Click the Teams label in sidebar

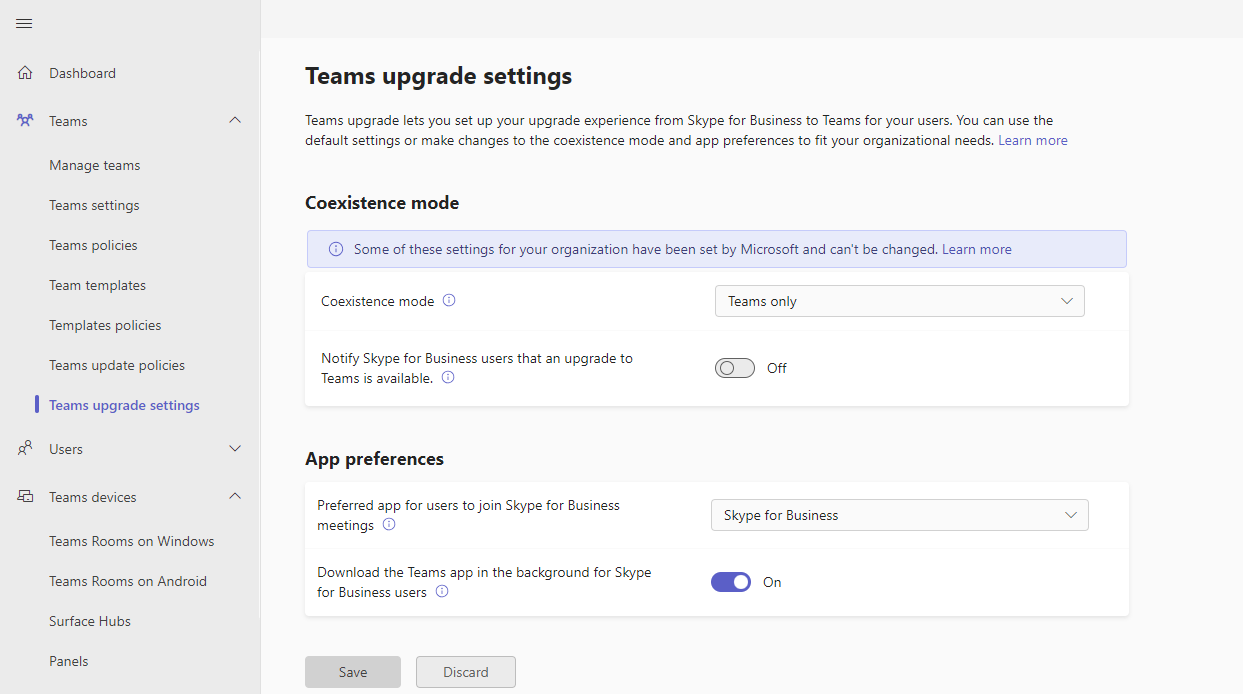pos(68,121)
